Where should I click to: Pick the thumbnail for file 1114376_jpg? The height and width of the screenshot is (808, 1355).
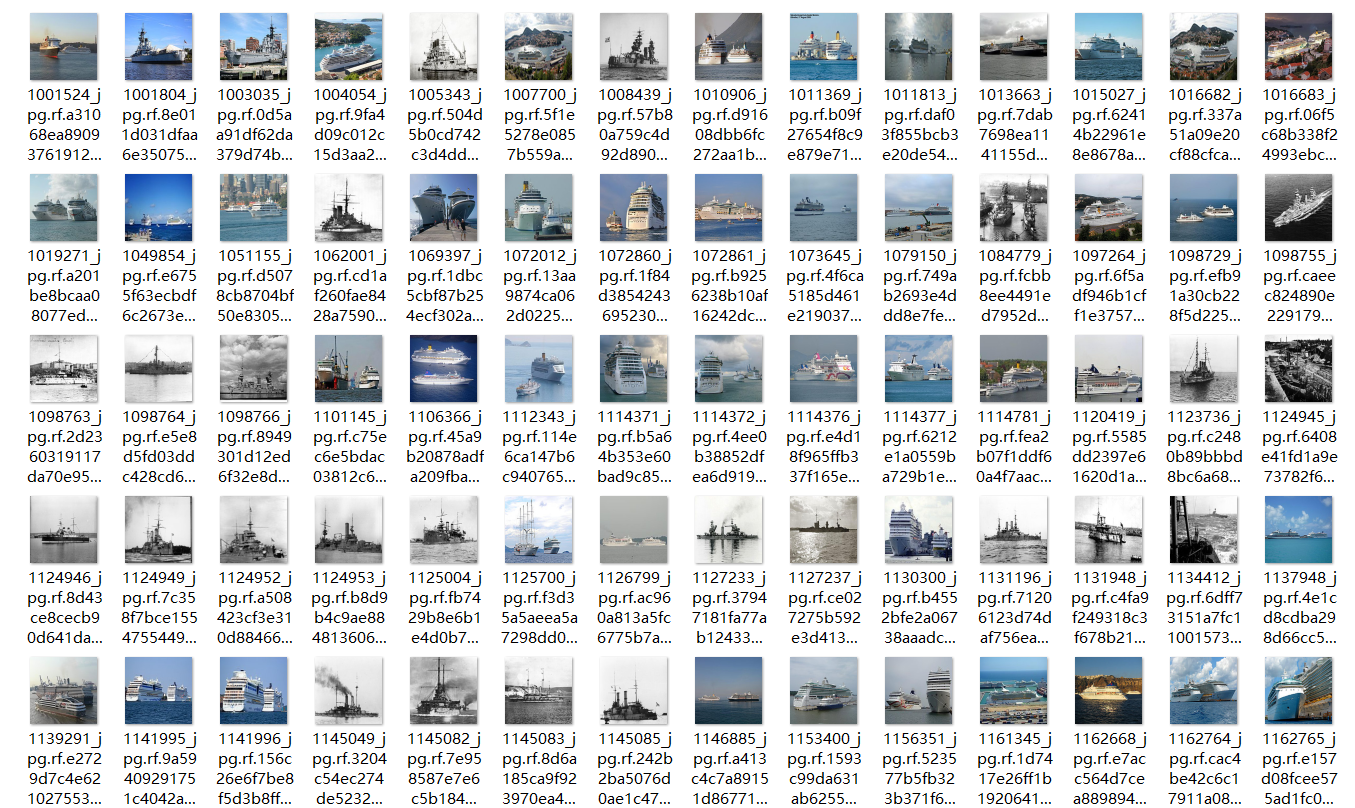click(x=823, y=368)
